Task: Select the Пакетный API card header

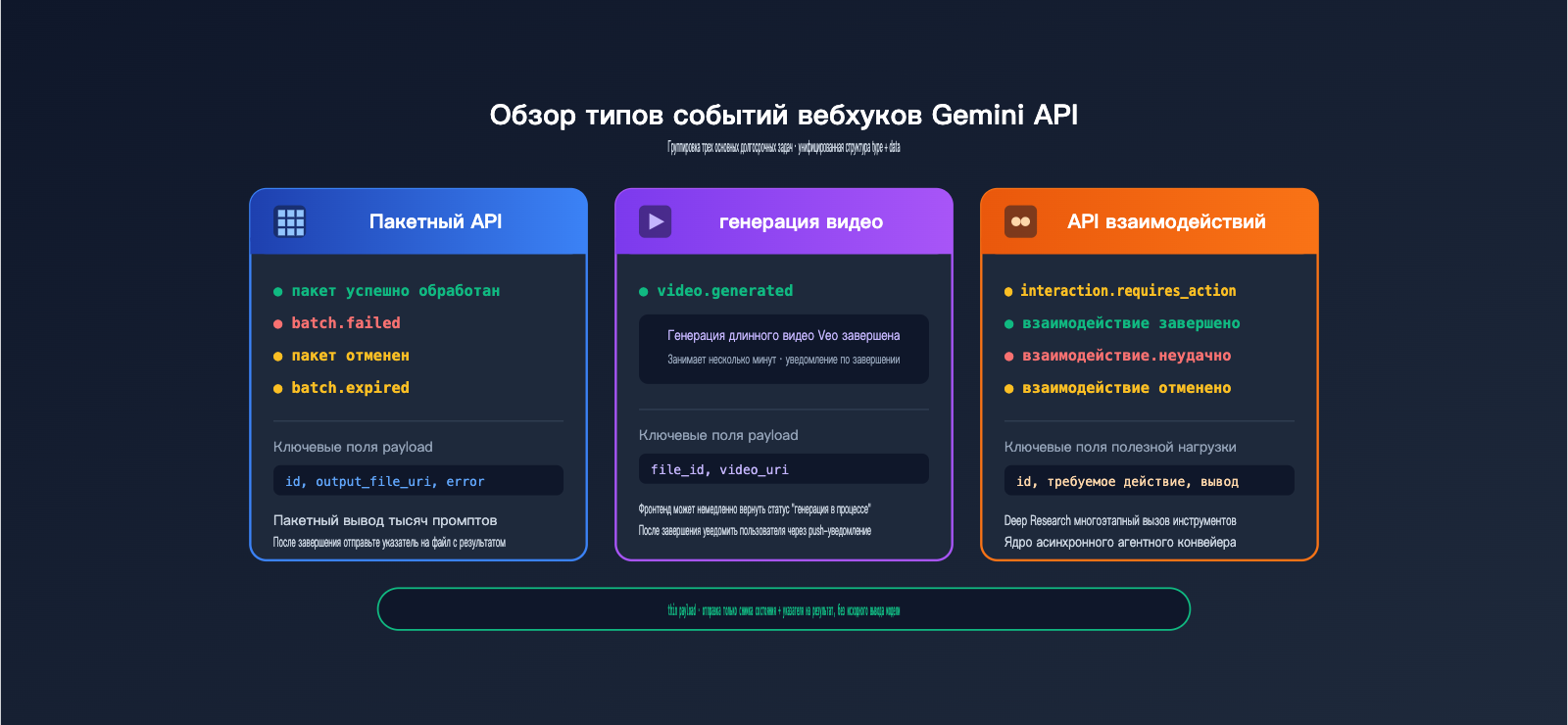Action: (418, 221)
